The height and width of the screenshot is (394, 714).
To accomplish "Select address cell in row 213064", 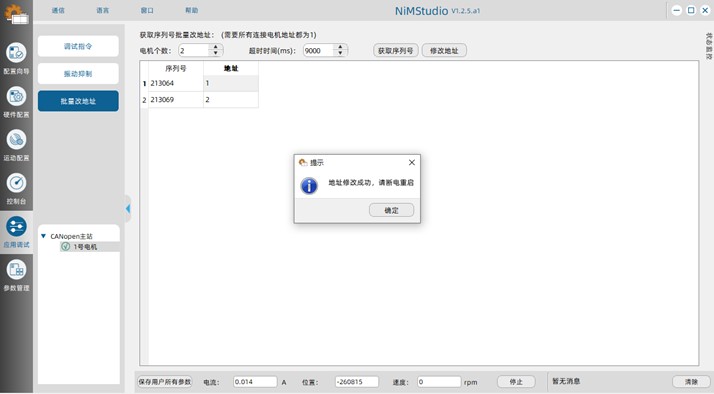I will 231,83.
